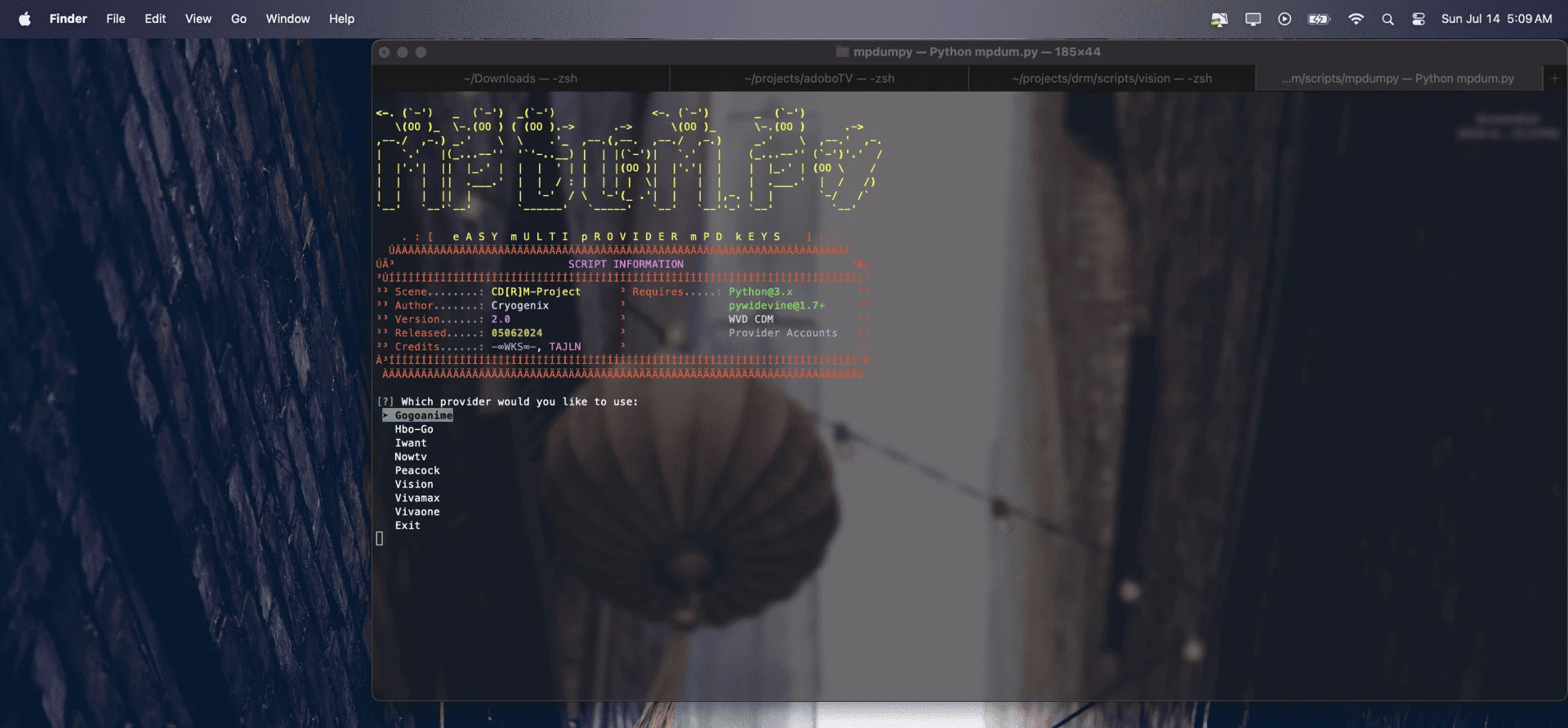Select the Gogoanime provider option
Screen dimensions: 1568x728
click(423, 415)
